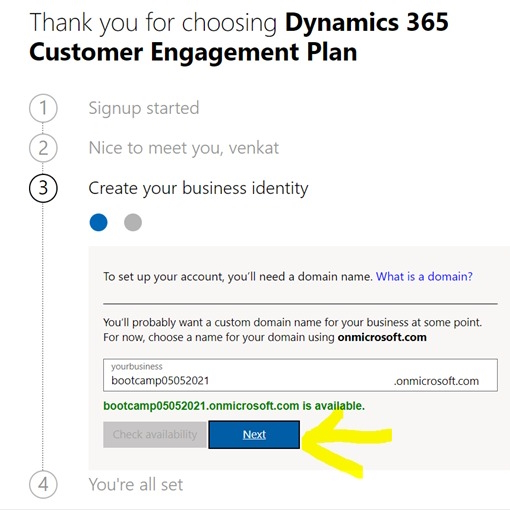Select the step 1 circle icon
This screenshot has width=510, height=510.
tap(43, 108)
